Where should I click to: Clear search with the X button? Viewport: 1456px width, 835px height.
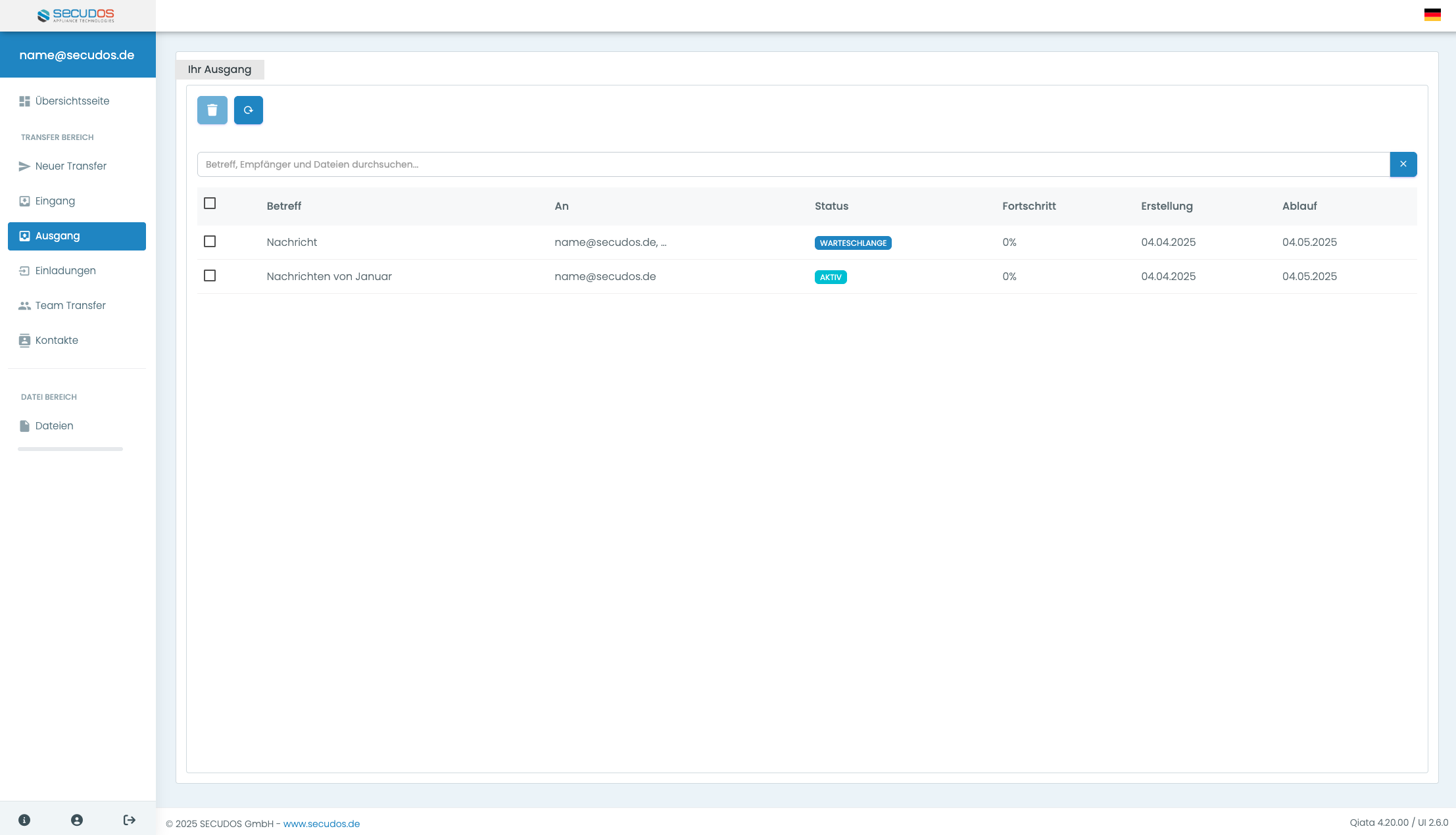1403,164
